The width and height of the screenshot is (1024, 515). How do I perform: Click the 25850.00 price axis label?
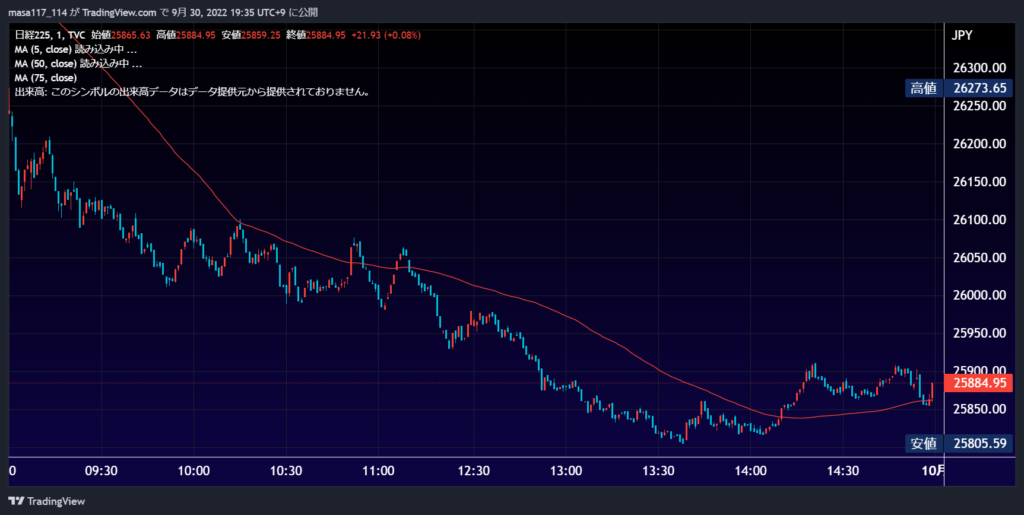pyautogui.click(x=980, y=409)
